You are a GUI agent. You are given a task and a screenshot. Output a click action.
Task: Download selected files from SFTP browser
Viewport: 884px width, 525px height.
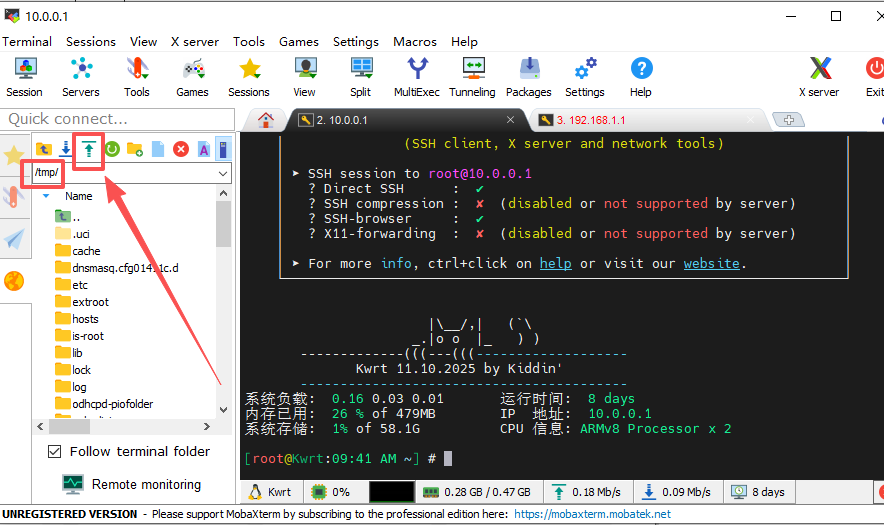[x=65, y=149]
